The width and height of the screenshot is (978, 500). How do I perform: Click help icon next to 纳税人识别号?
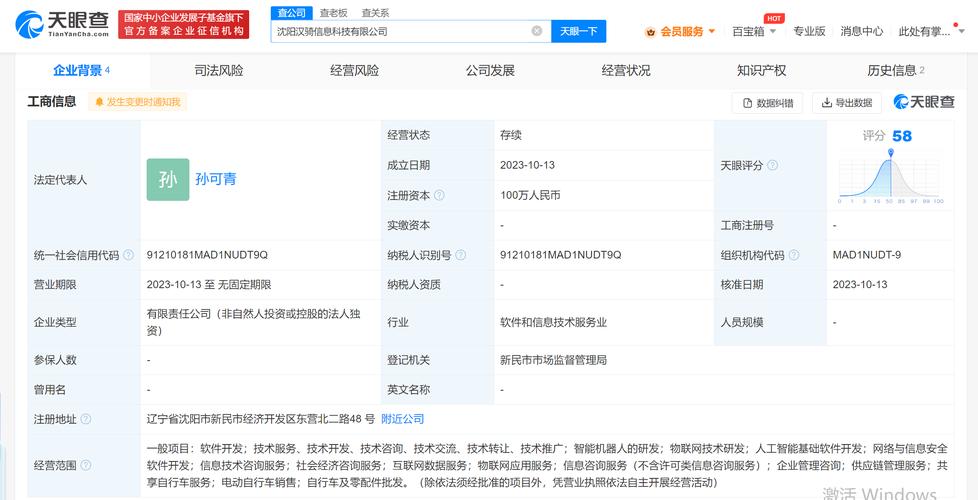(460, 255)
